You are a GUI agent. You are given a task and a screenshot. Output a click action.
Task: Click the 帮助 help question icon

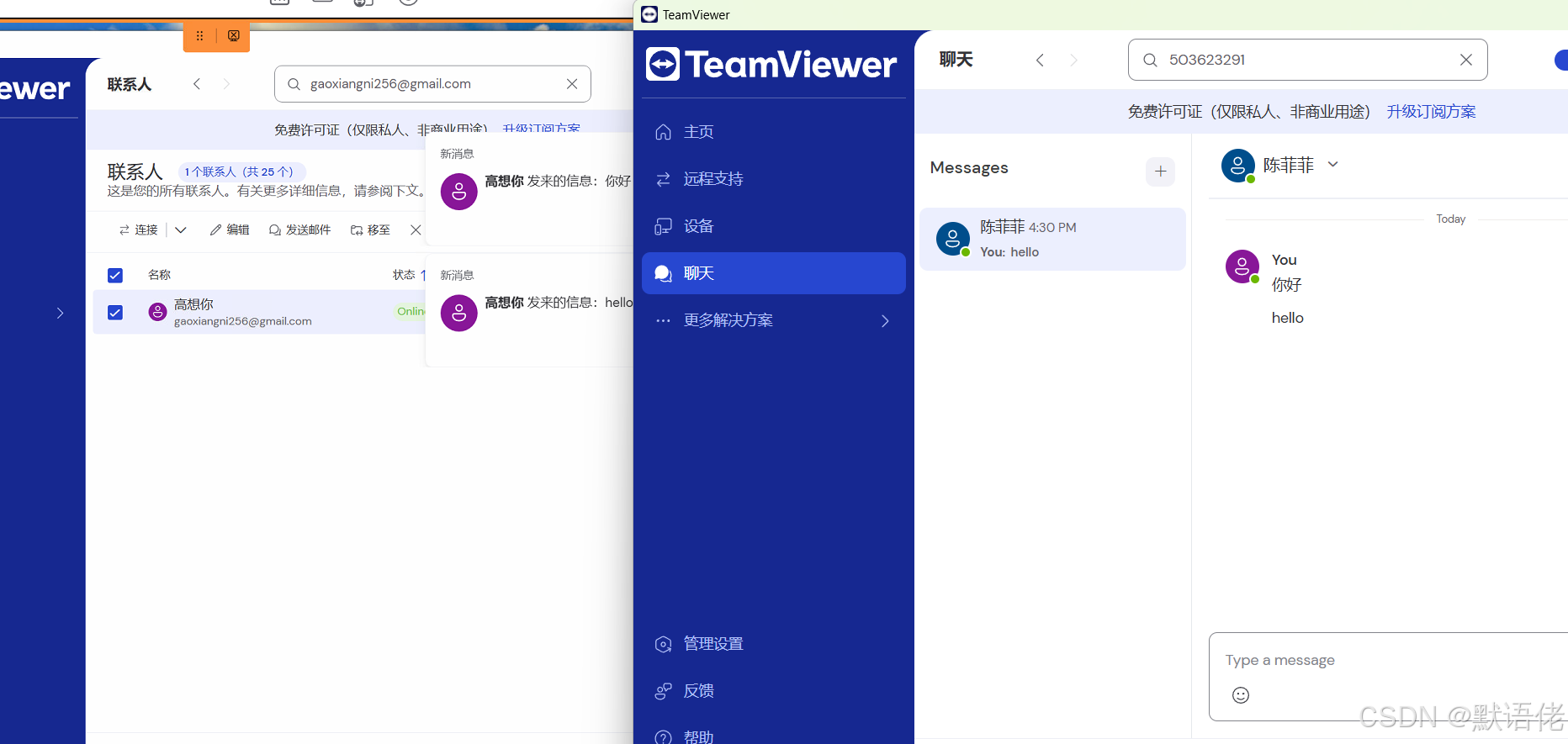click(x=663, y=737)
